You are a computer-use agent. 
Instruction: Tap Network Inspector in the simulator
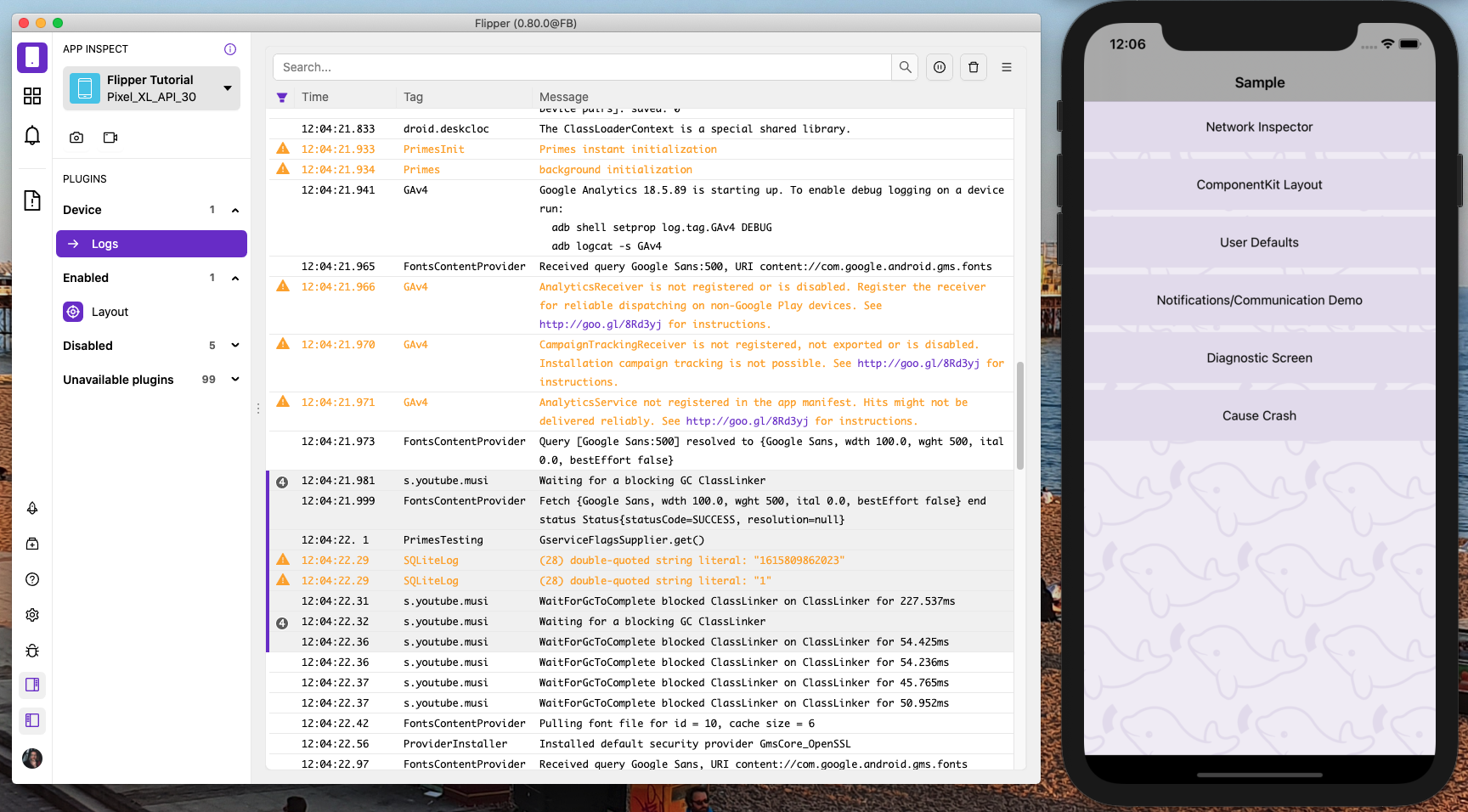1259,127
